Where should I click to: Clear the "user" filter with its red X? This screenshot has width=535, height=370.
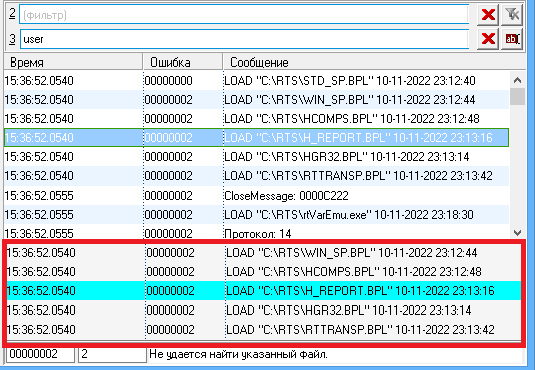pyautogui.click(x=488, y=39)
